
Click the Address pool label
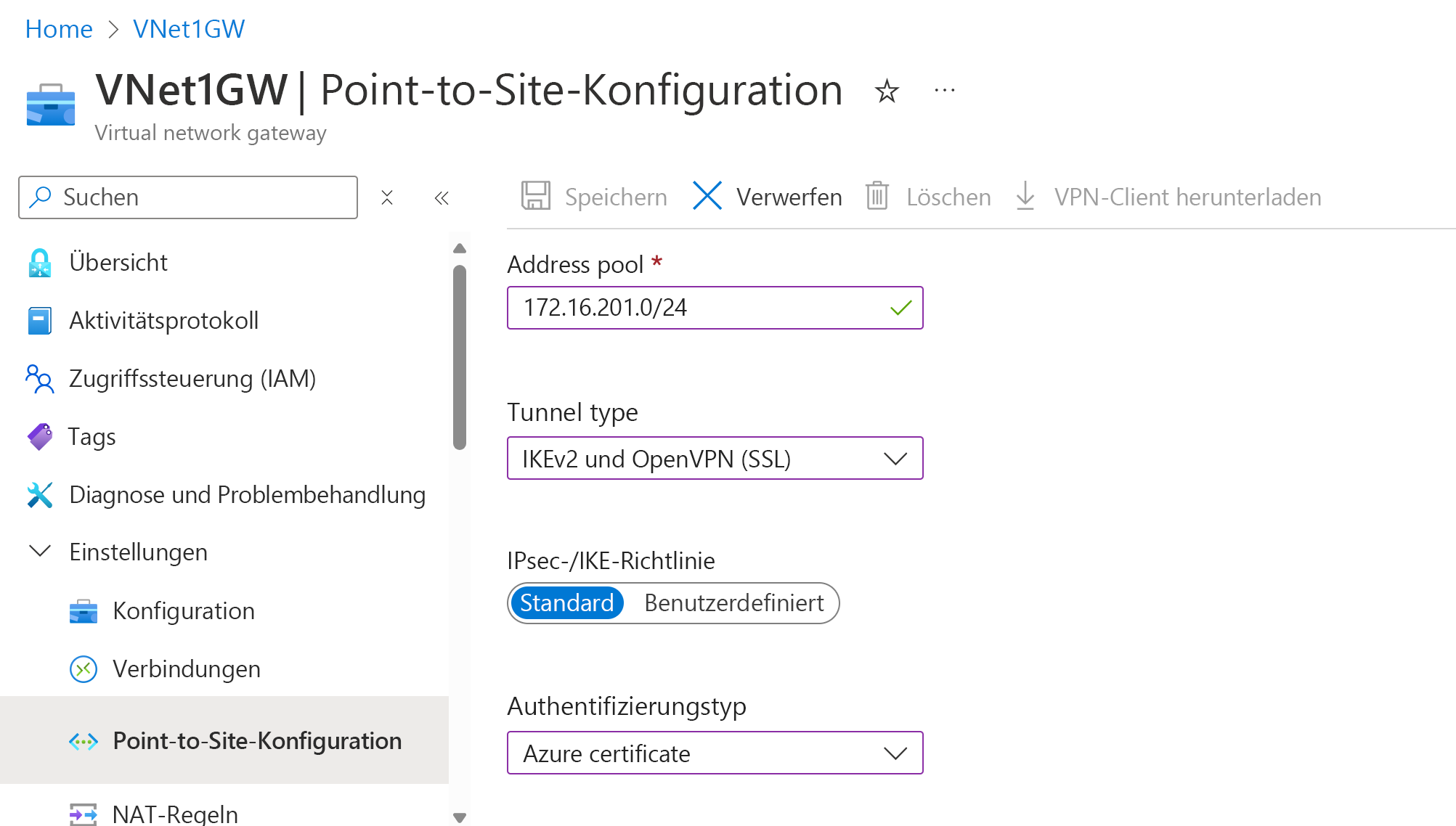(x=575, y=265)
